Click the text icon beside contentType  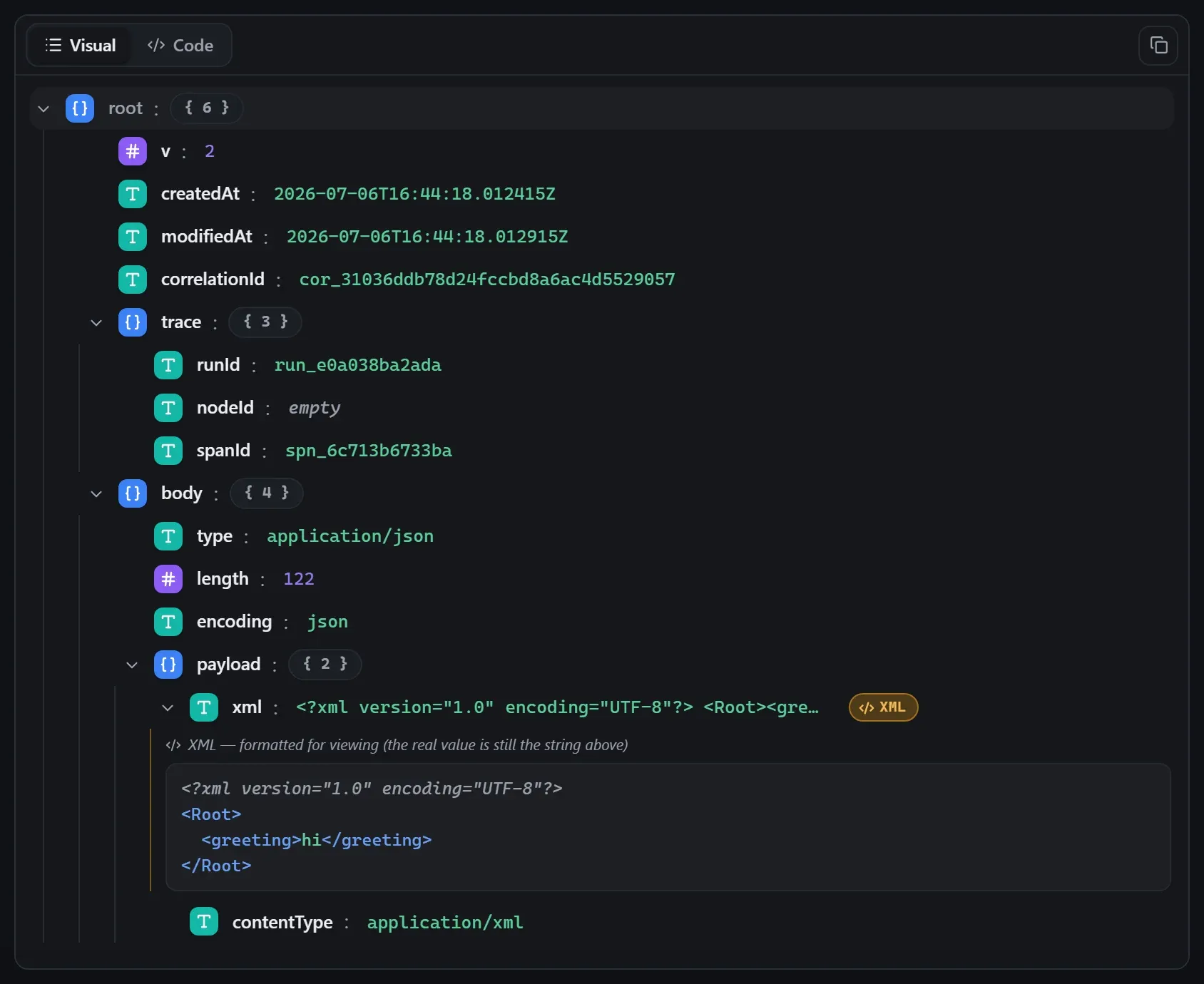[x=204, y=922]
